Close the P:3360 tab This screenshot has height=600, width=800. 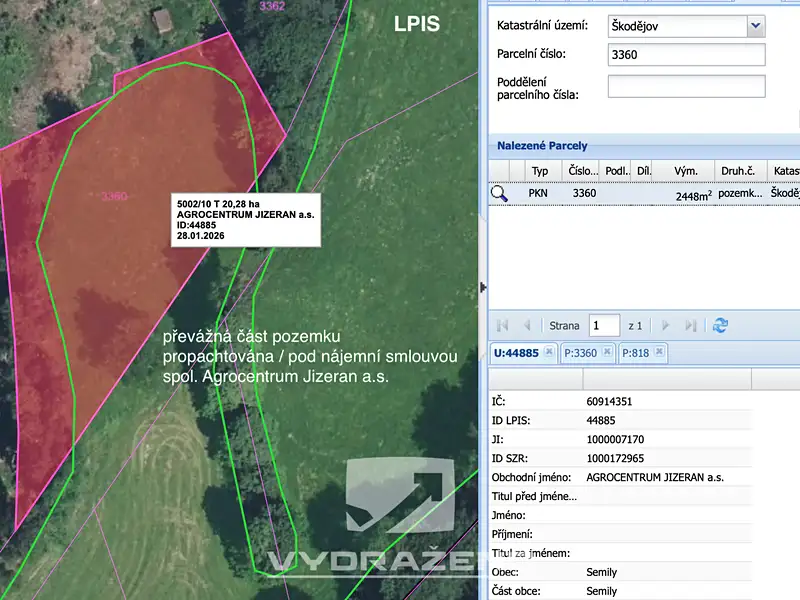pos(607,352)
